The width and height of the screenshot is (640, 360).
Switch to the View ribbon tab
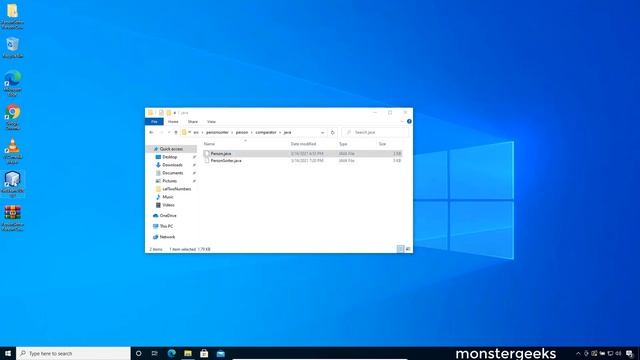[x=211, y=122]
